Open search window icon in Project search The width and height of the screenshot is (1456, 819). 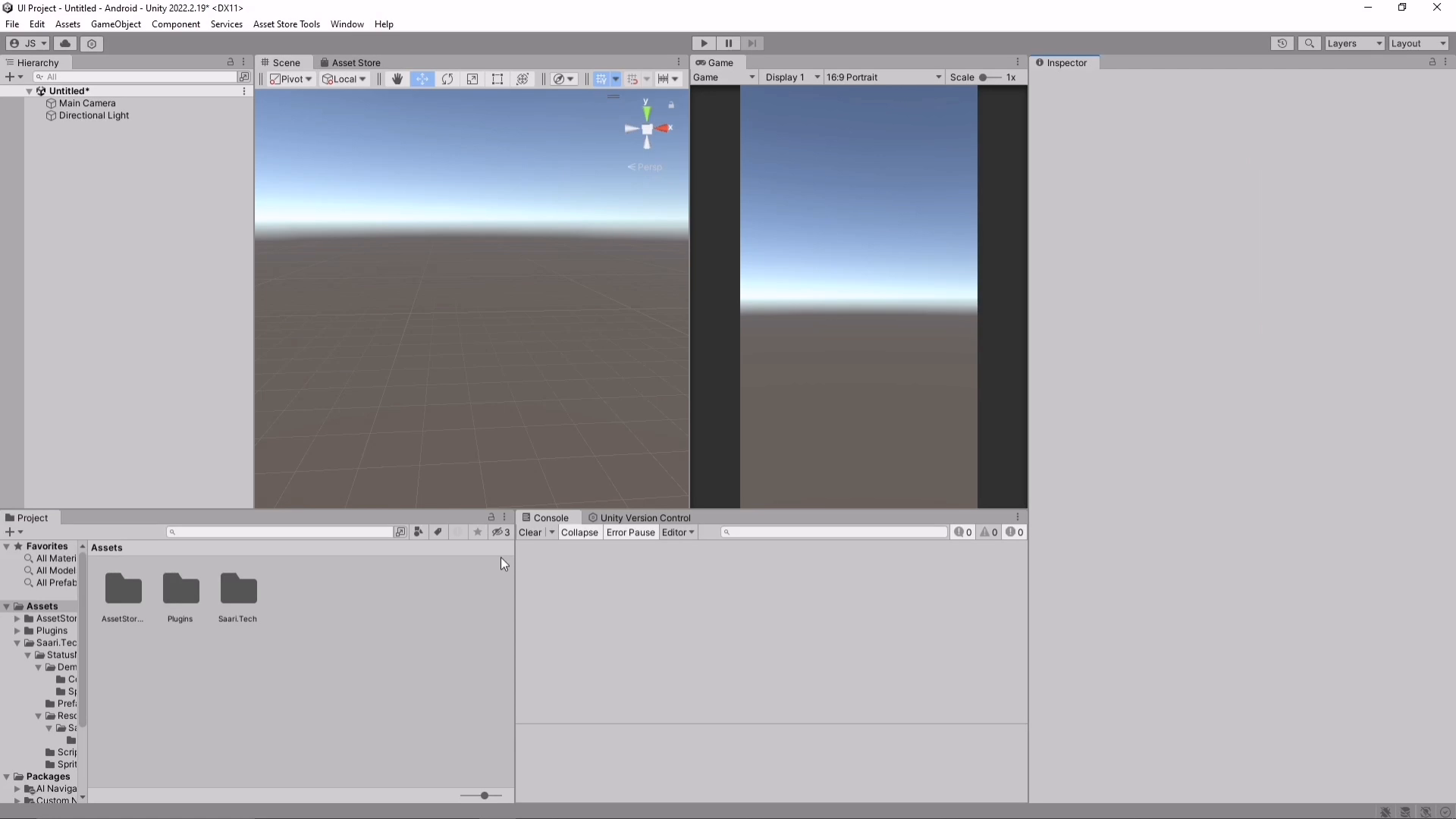pyautogui.click(x=400, y=532)
